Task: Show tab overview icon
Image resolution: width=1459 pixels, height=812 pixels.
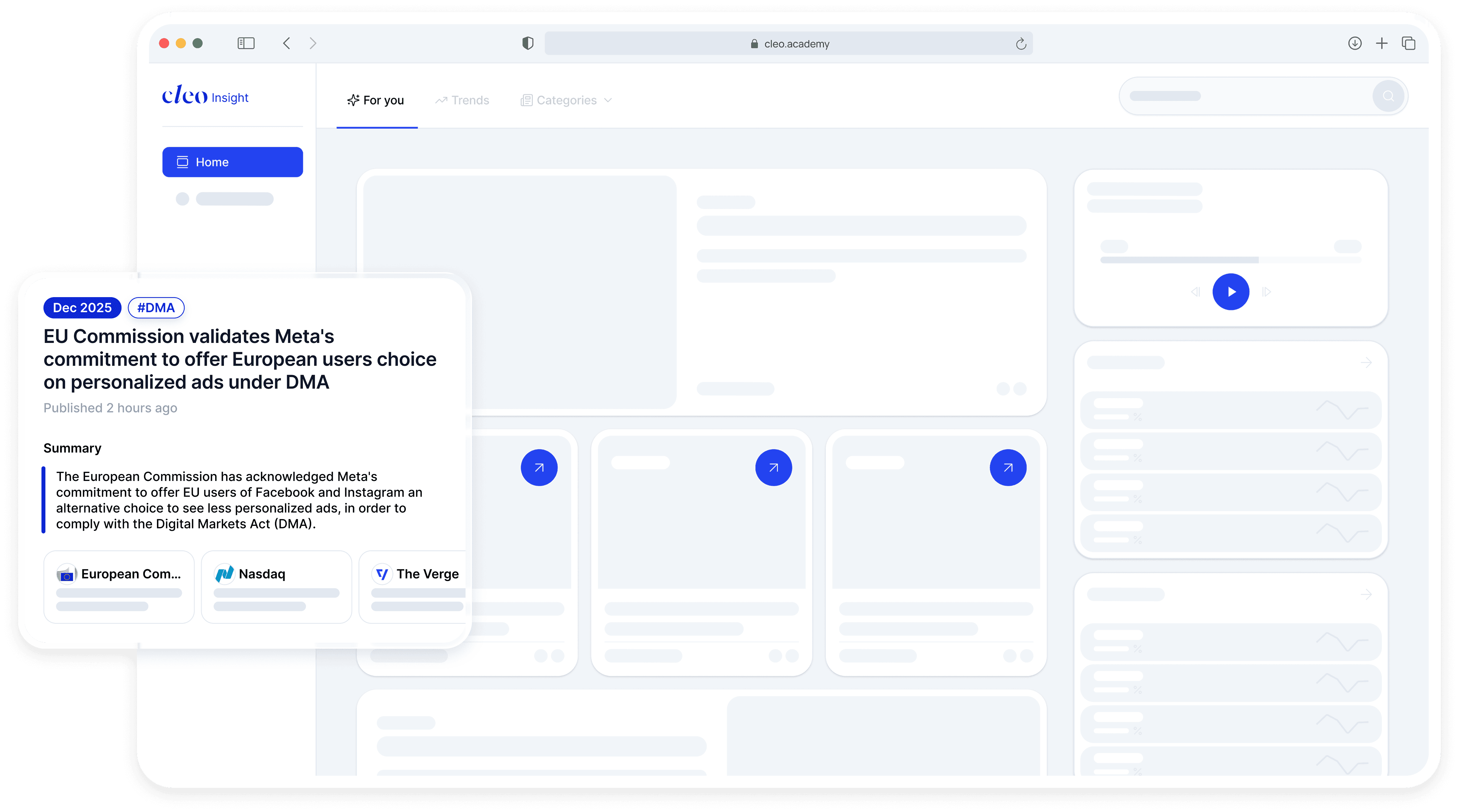Action: [1409, 43]
